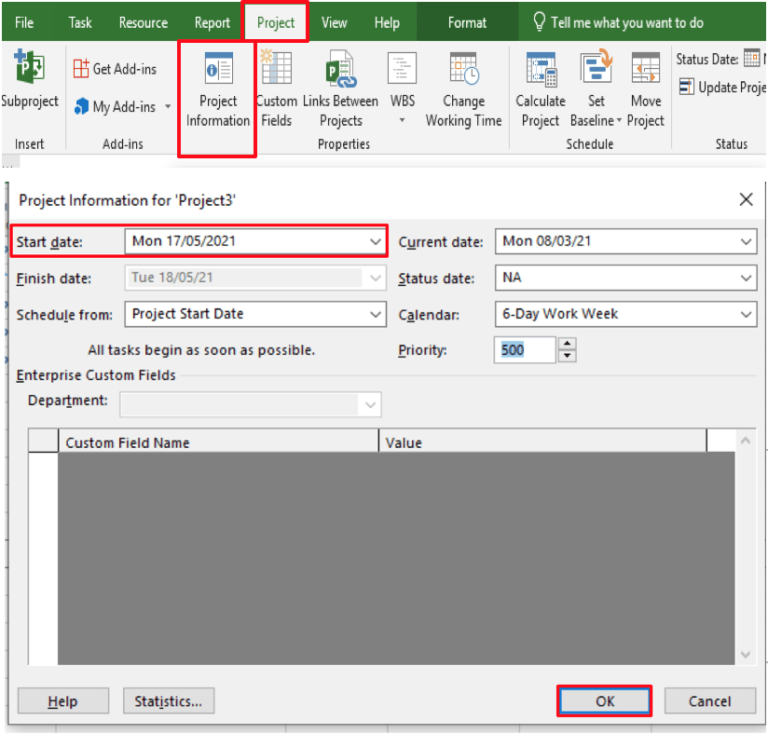The image size is (768, 734).
Task: Increase the Priority spinner value
Action: click(568, 344)
